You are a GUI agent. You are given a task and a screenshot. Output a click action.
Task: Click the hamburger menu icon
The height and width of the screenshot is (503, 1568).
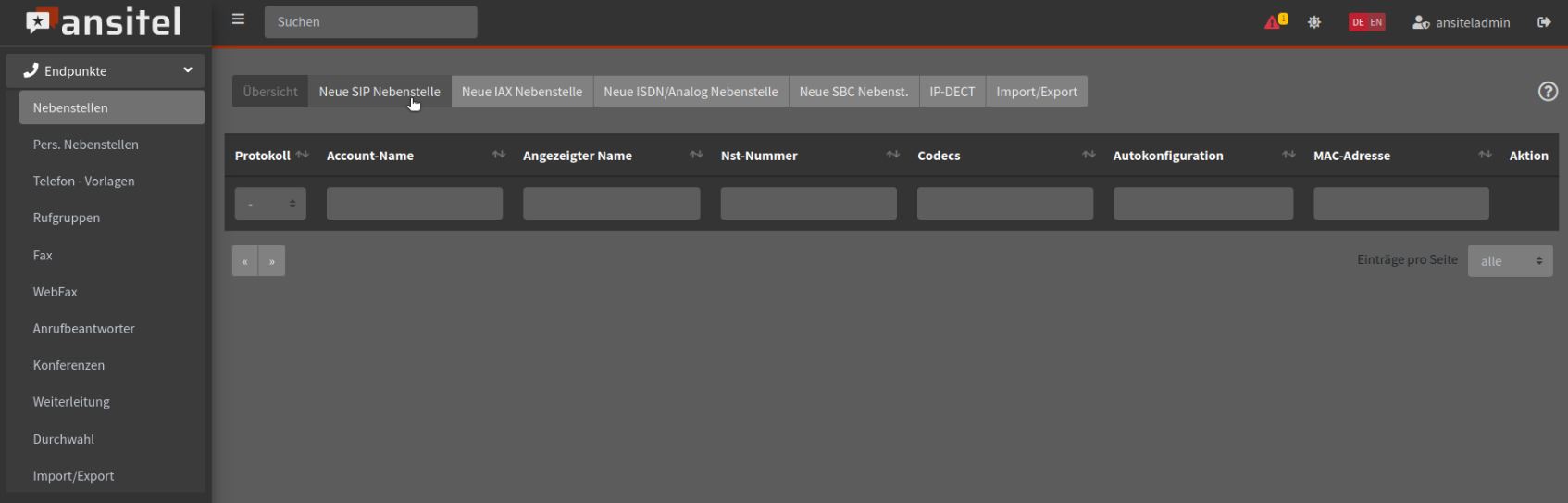click(x=238, y=19)
